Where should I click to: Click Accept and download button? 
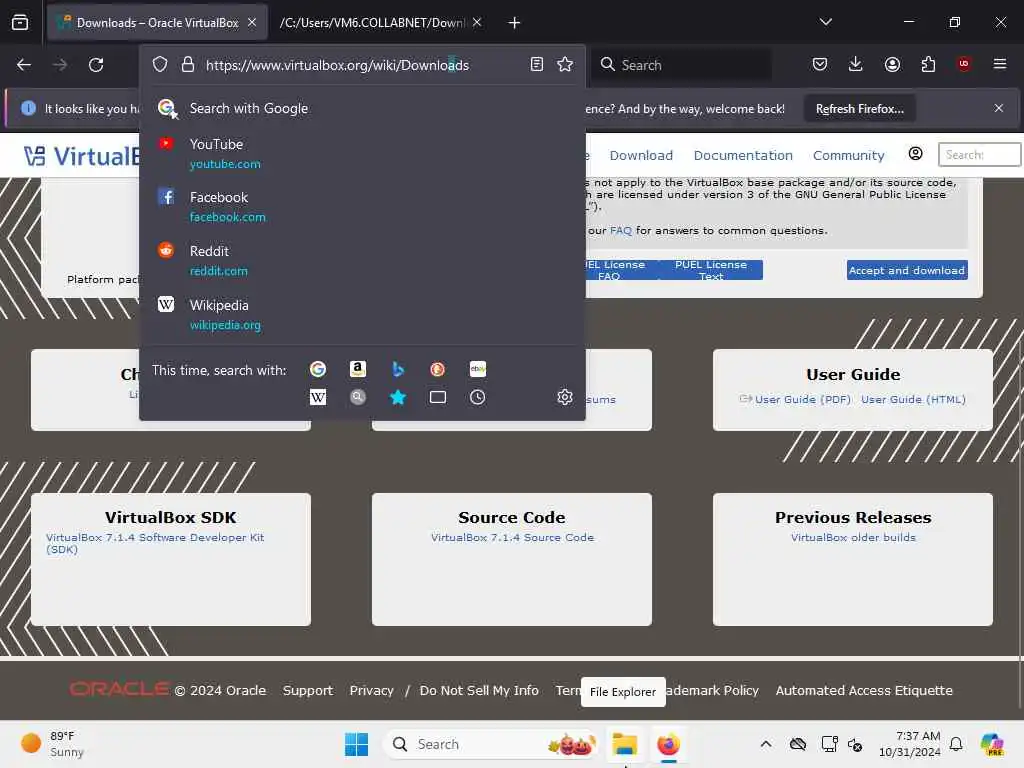907,270
